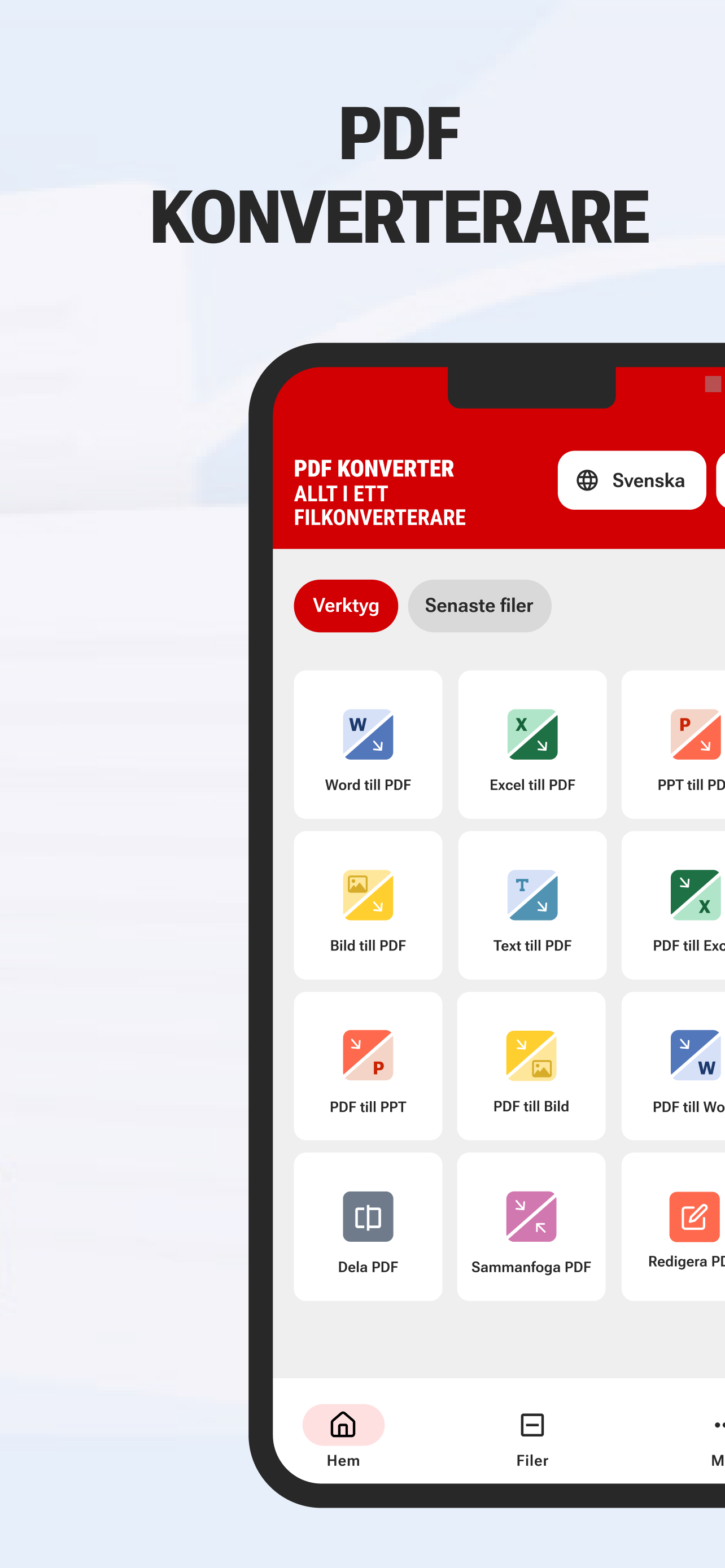The image size is (725, 1568).
Task: Tap the 'Text till PDF' label
Action: [x=532, y=945]
